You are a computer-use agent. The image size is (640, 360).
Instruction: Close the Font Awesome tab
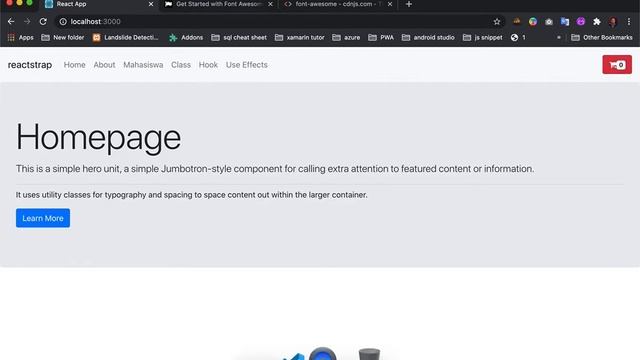click(270, 4)
